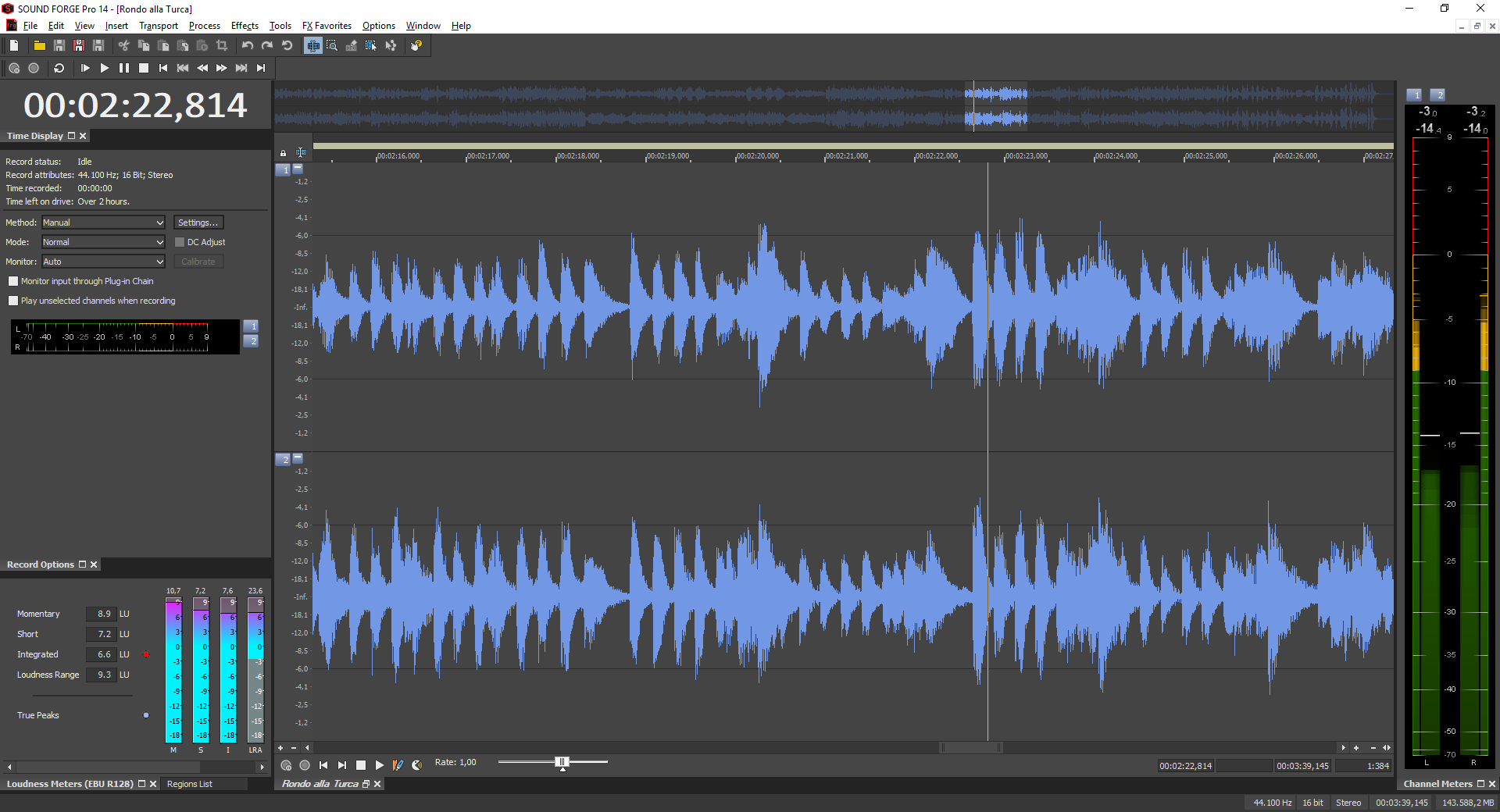Viewport: 1500px width, 812px height.
Task: Click the Save As red floppy icon
Action: (78, 46)
